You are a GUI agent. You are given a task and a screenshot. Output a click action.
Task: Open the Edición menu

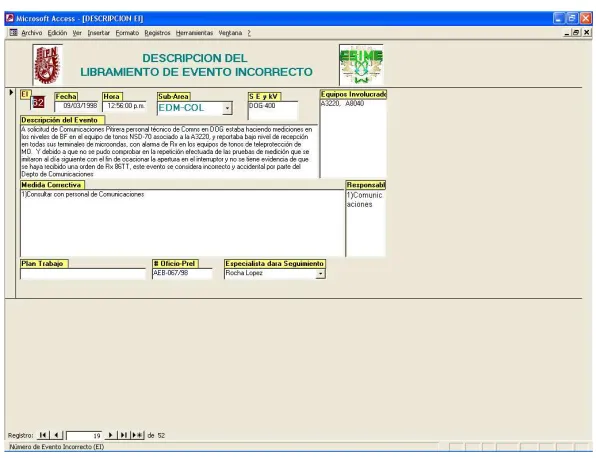tap(57, 33)
